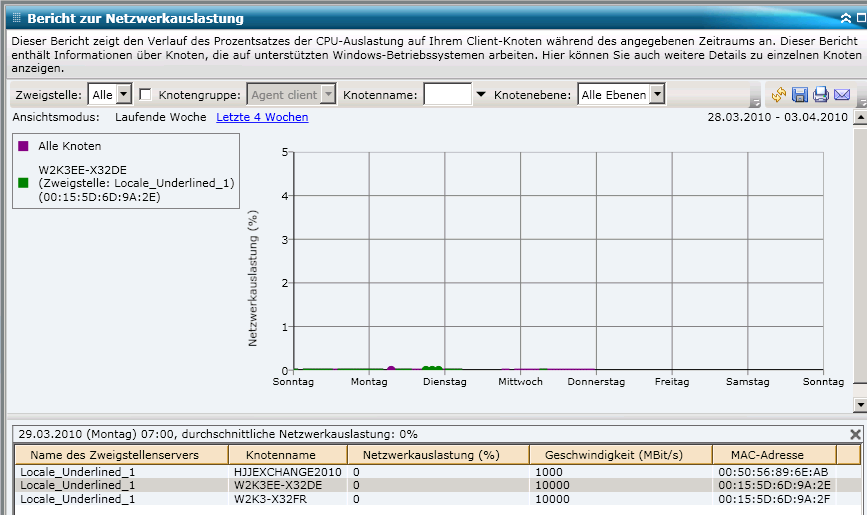Viewport: 867px width, 517px height.
Task: Open the Zweigstelle dropdown
Action: pyautogui.click(x=124, y=95)
